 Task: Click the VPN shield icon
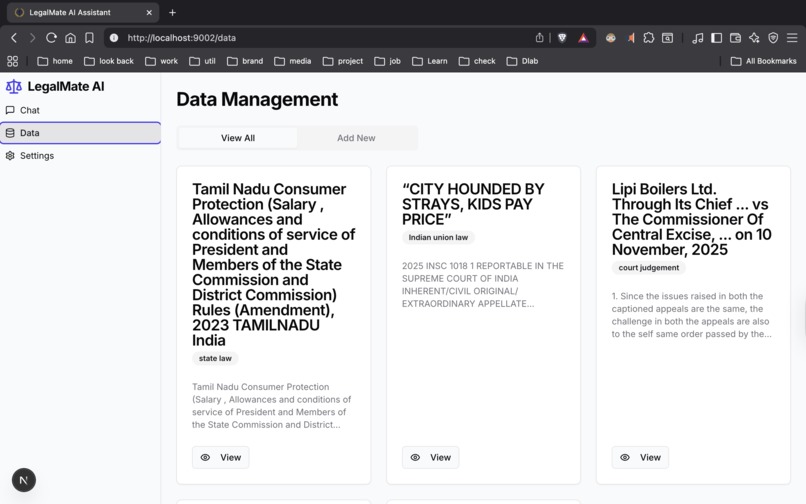pos(773,38)
